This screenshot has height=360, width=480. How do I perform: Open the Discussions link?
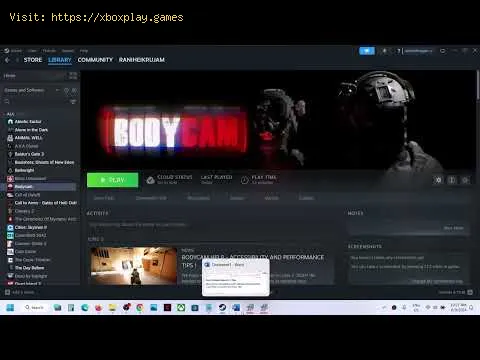click(198, 198)
